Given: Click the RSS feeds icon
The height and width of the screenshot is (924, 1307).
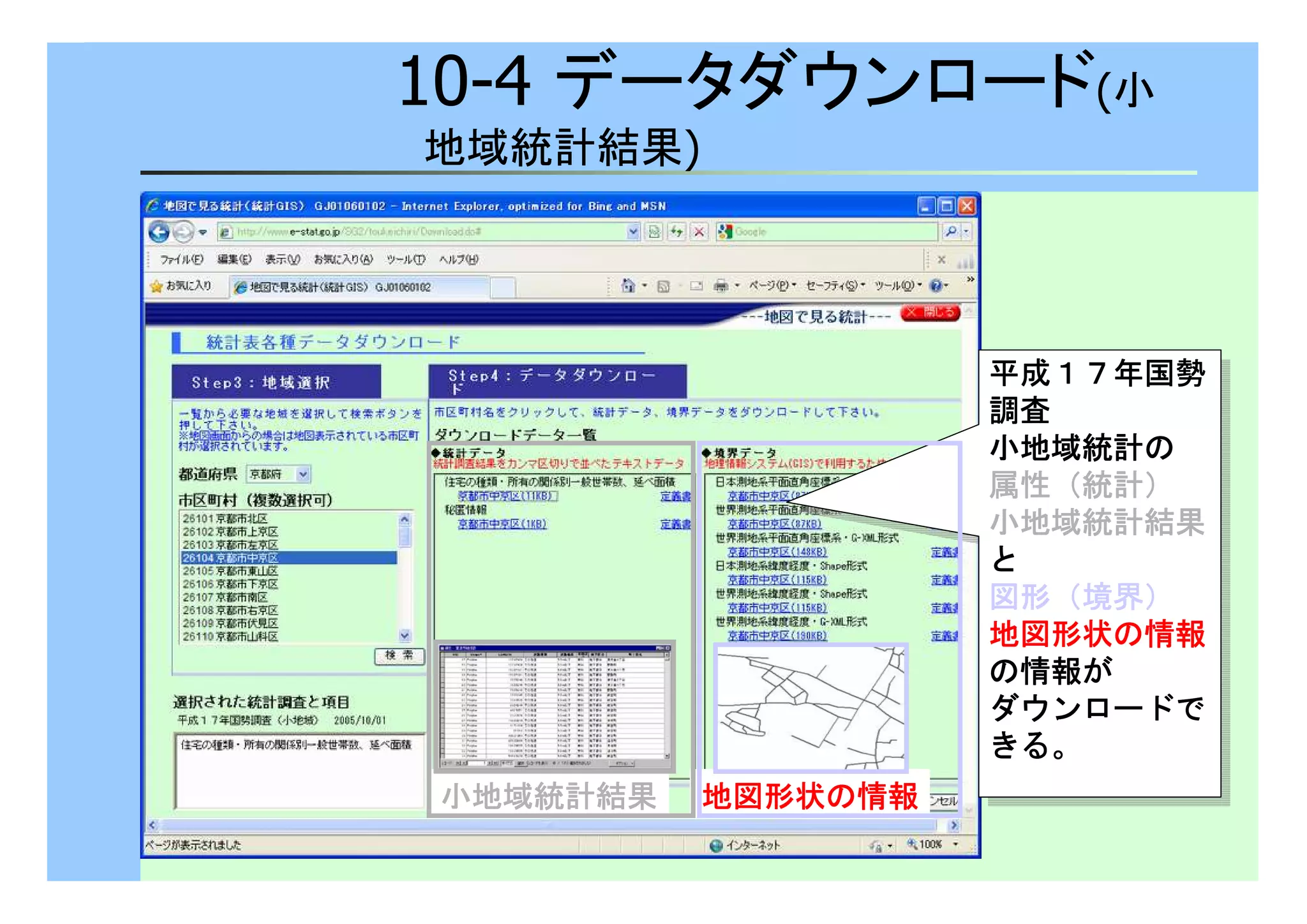Looking at the screenshot, I should click(664, 287).
